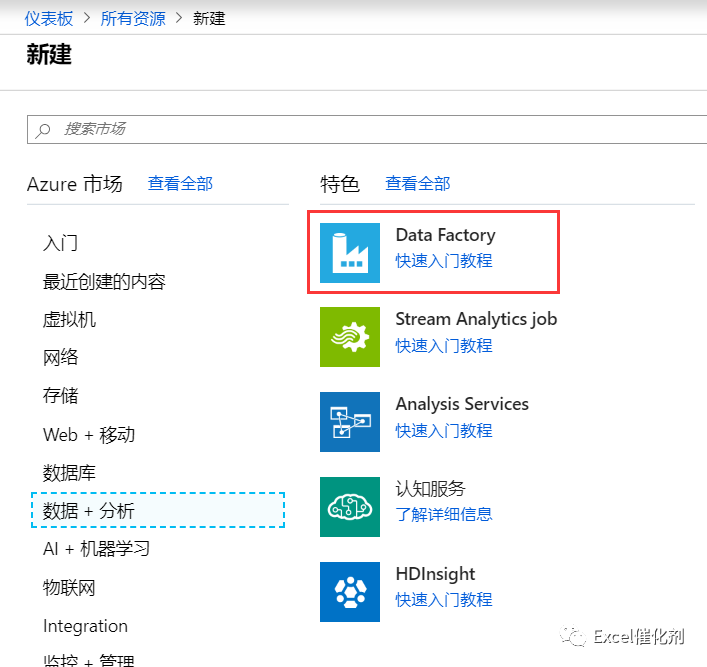The width and height of the screenshot is (707, 667).
Task: Select the Analysis Services icon
Action: 350,422
